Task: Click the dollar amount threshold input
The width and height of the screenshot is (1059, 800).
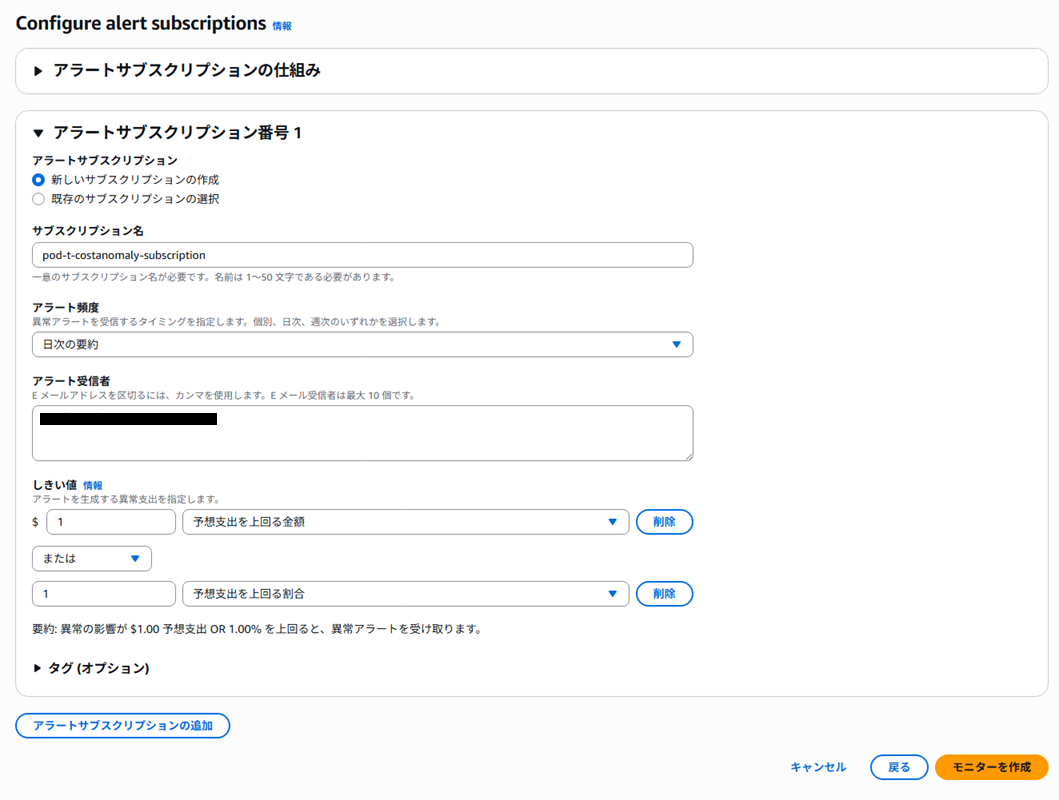Action: (111, 522)
